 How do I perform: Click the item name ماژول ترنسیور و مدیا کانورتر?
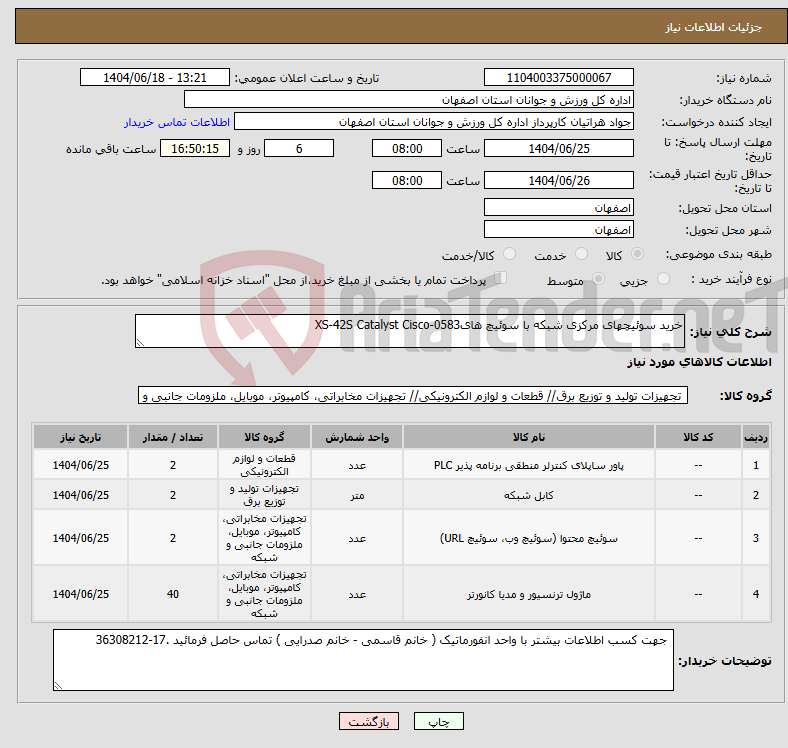[529, 595]
